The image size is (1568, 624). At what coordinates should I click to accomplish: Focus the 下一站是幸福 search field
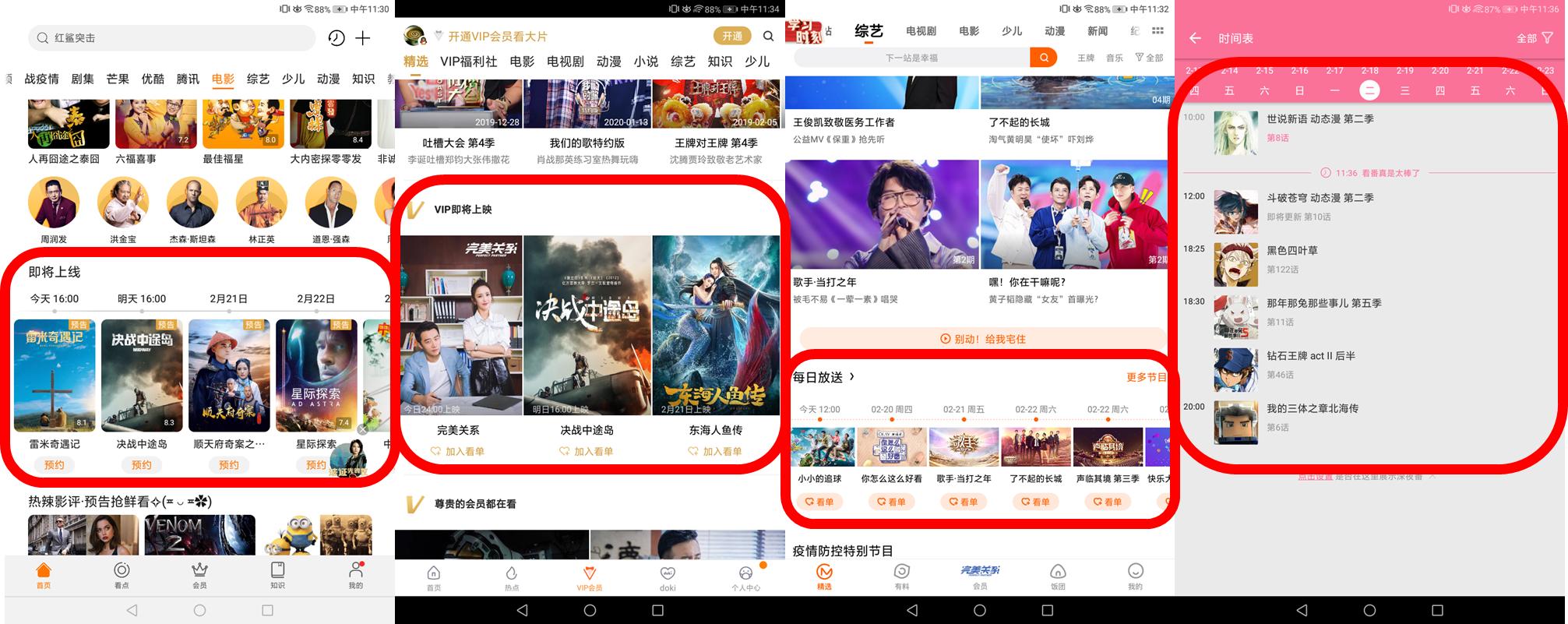point(911,58)
